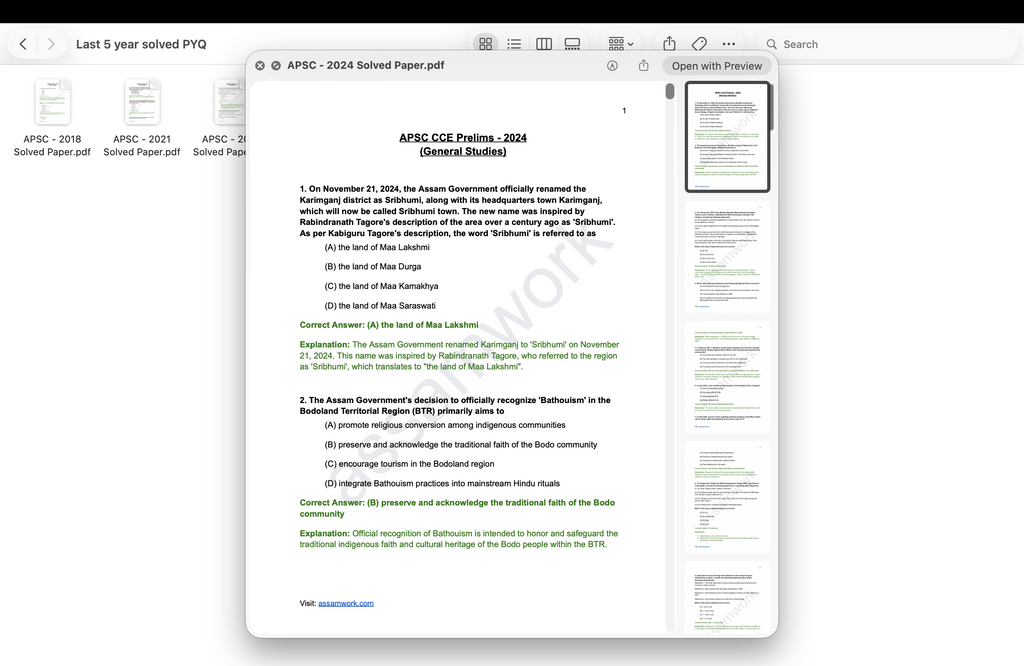The height and width of the screenshot is (666, 1024).
Task: Click option (C) encourage tourism in Bodoland
Action: coord(409,464)
